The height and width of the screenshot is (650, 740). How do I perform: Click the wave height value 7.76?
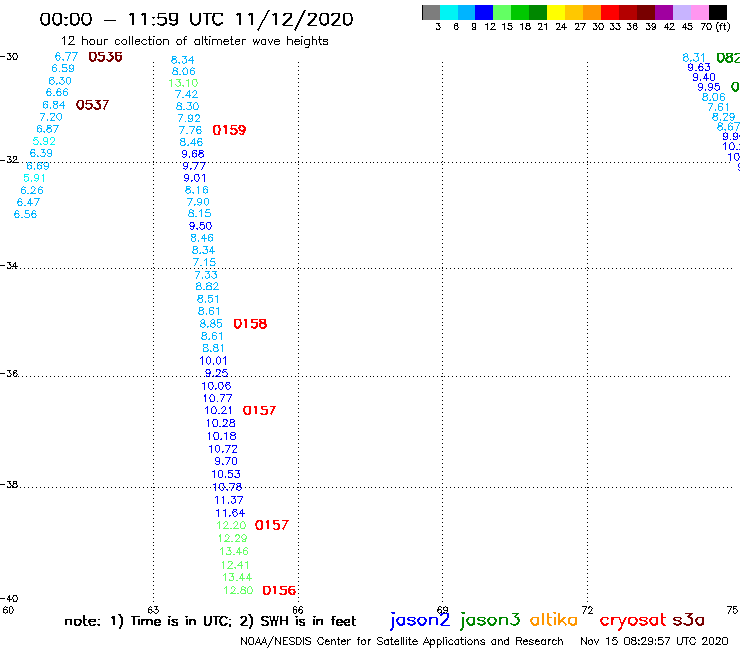(x=190, y=130)
